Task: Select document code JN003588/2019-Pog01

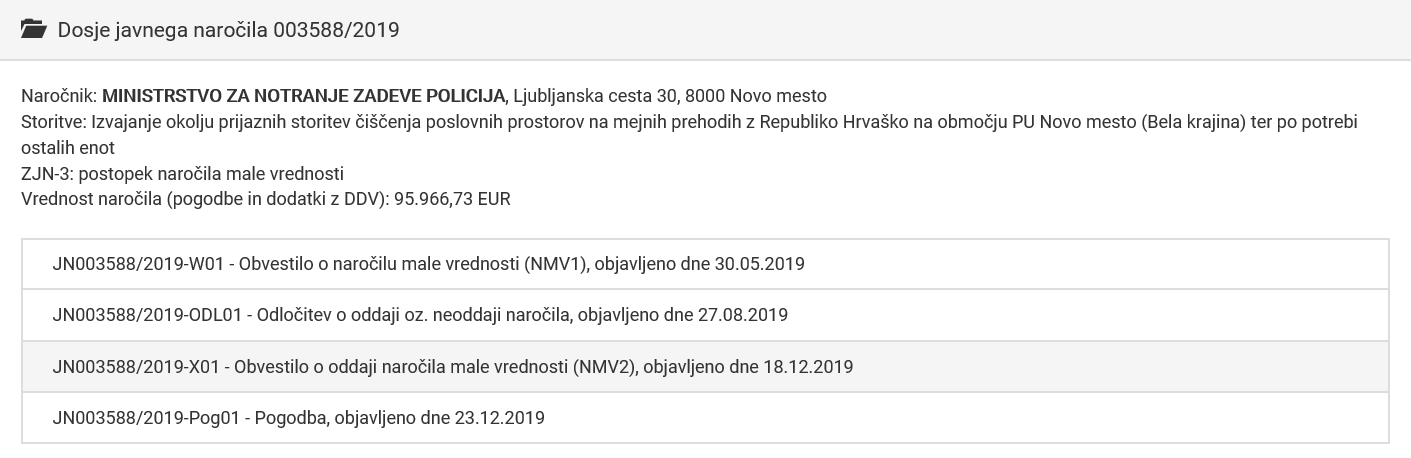Action: coord(146,418)
